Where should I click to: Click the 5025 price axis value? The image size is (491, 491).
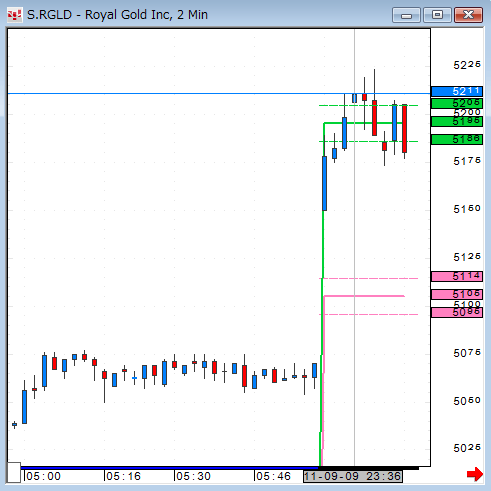[x=467, y=448]
